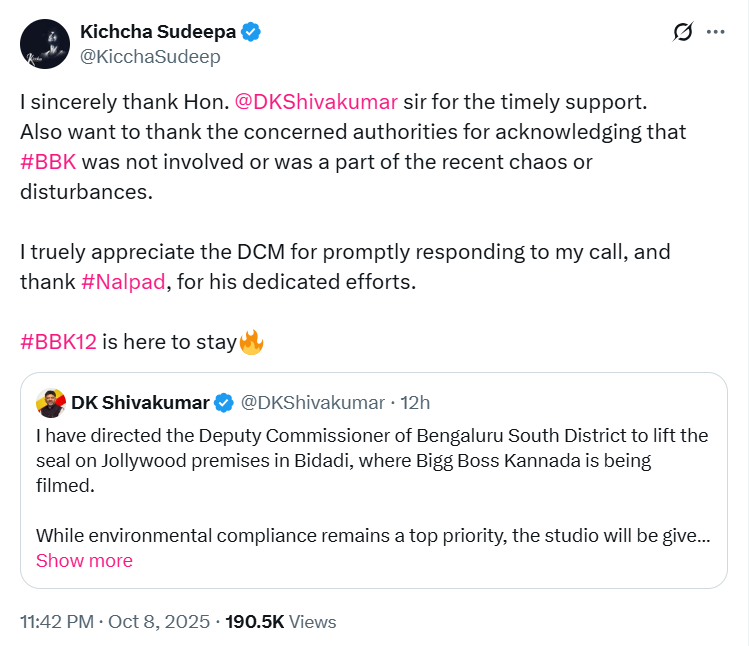
Task: Open the #BBK12 hashtag
Action: [58, 342]
